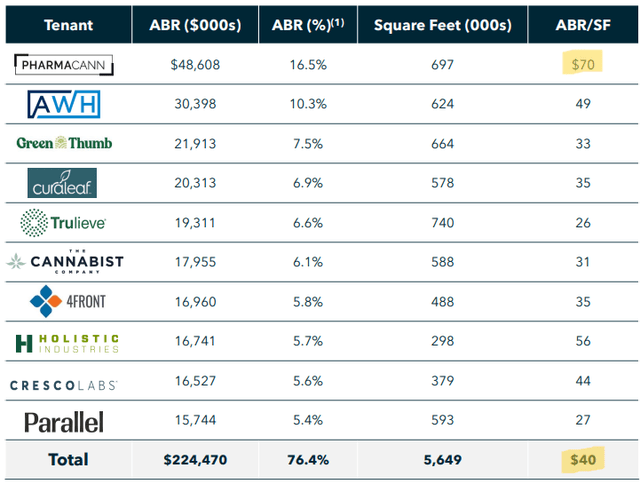Click AWH ABR value 30,398
Image resolution: width=640 pixels, height=484 pixels.
pos(195,104)
